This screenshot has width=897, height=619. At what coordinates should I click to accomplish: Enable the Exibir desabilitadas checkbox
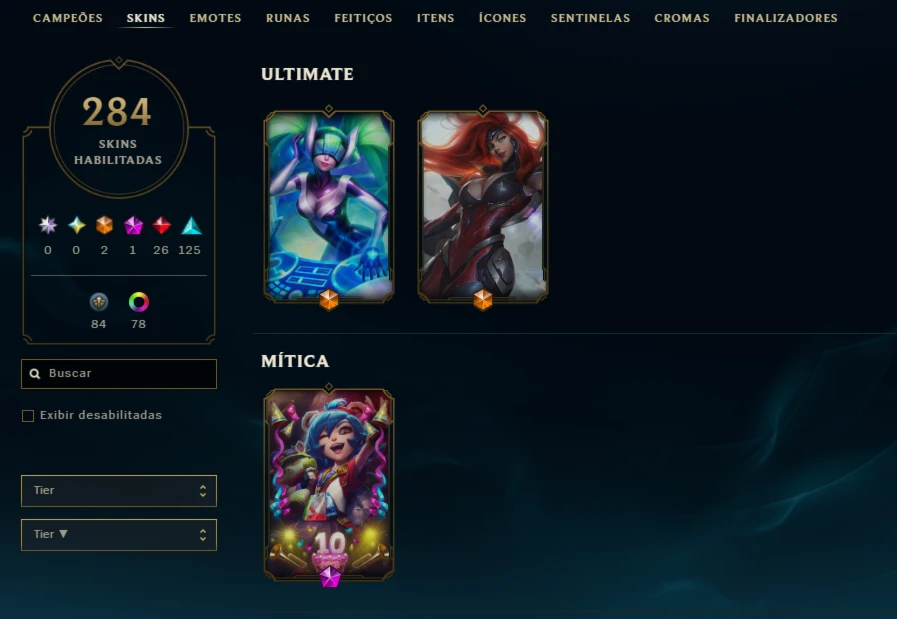click(27, 416)
